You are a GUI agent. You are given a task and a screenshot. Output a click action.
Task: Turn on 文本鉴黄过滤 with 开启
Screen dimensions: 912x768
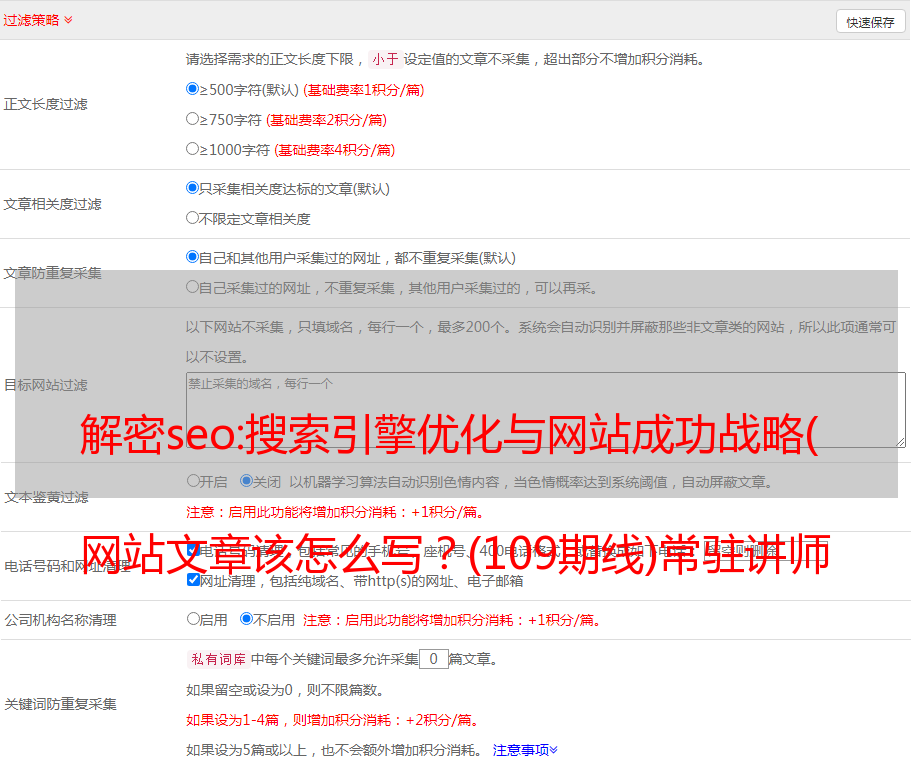coord(194,481)
